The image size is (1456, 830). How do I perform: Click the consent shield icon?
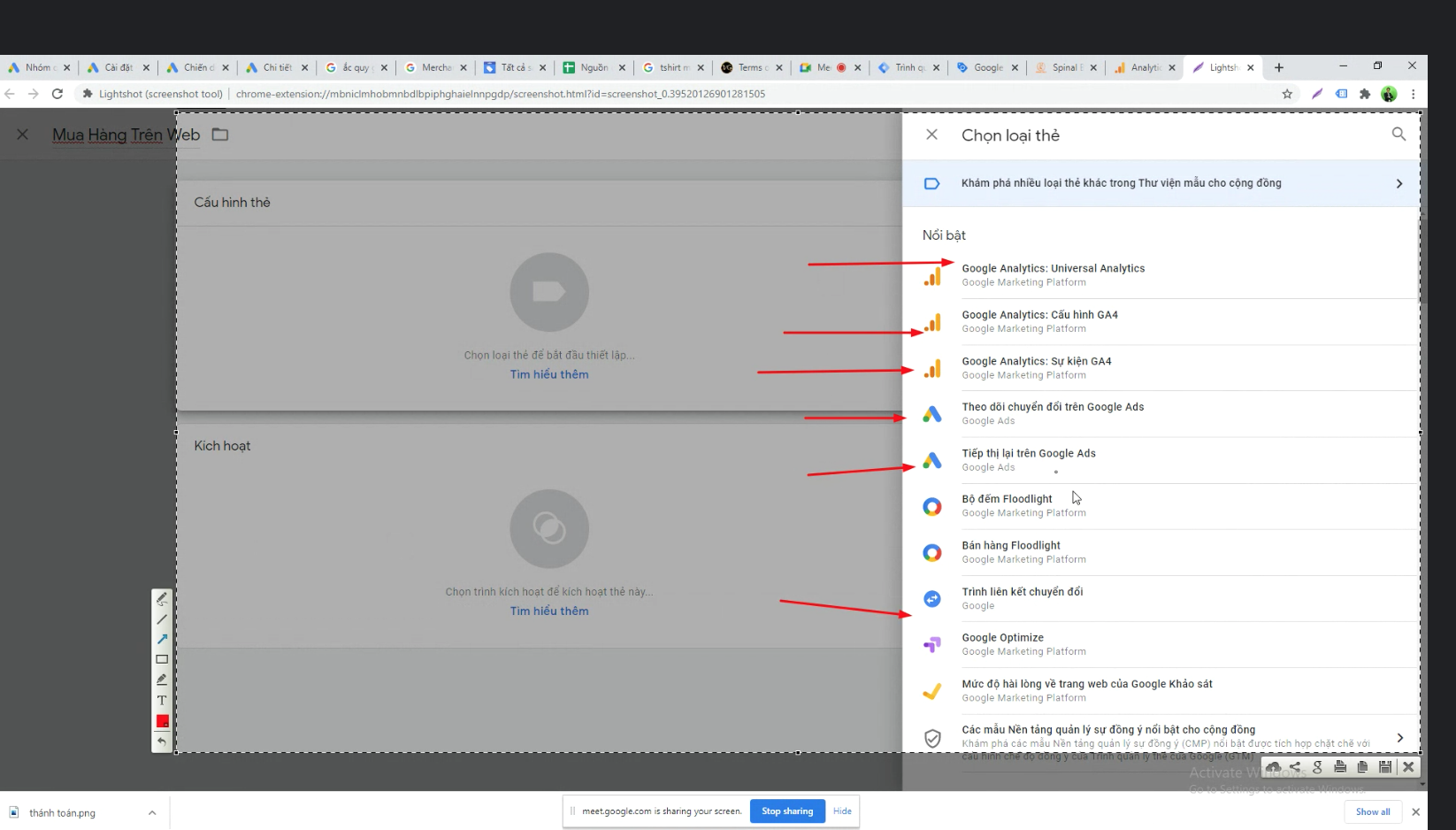[x=932, y=738]
